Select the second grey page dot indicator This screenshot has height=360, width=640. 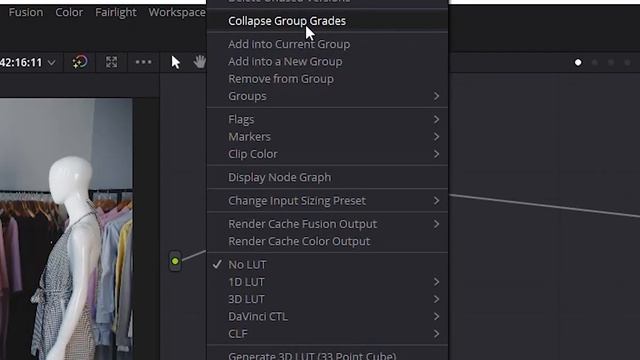pos(595,62)
